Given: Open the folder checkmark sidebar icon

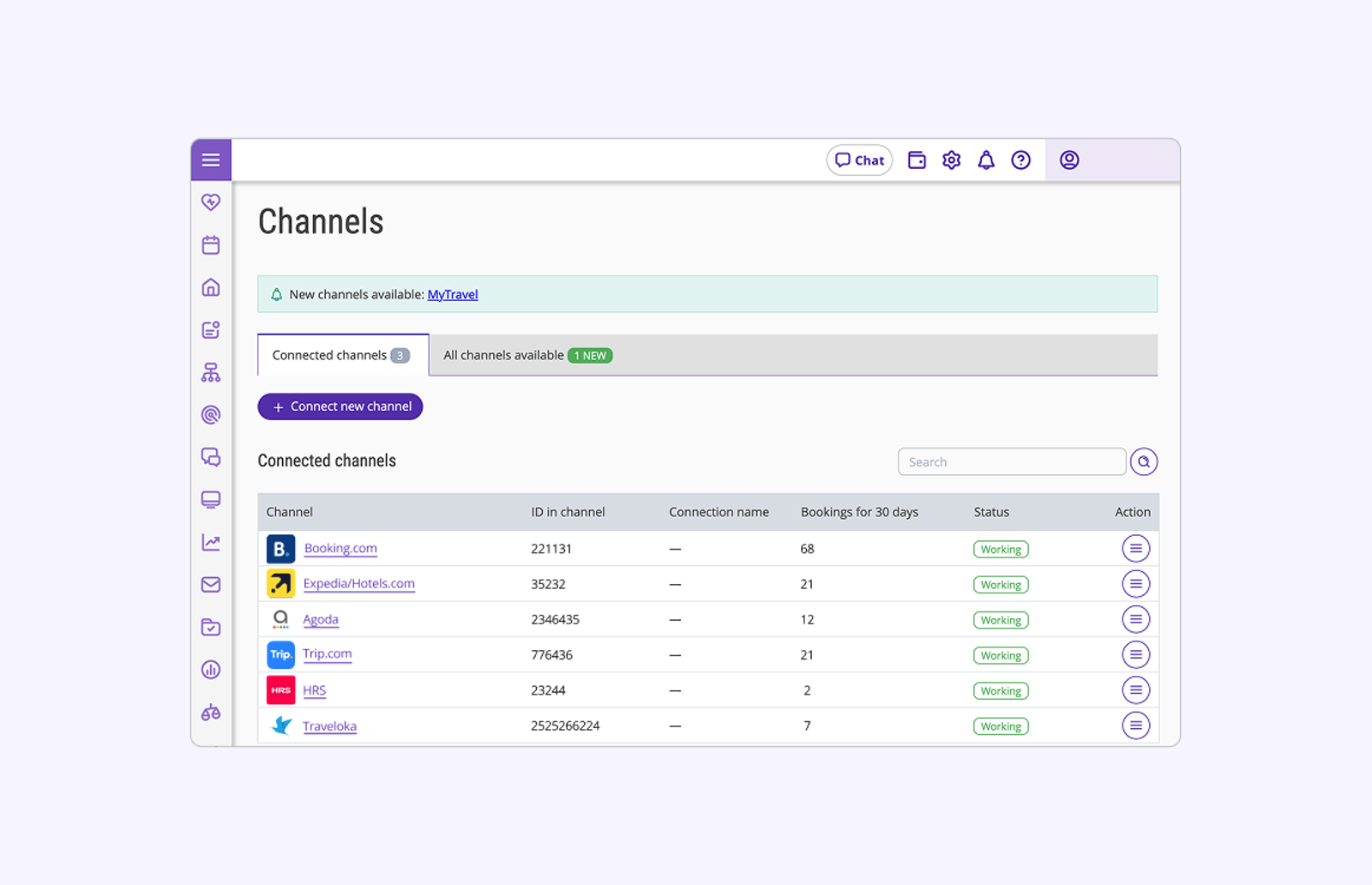Looking at the screenshot, I should click(x=211, y=627).
